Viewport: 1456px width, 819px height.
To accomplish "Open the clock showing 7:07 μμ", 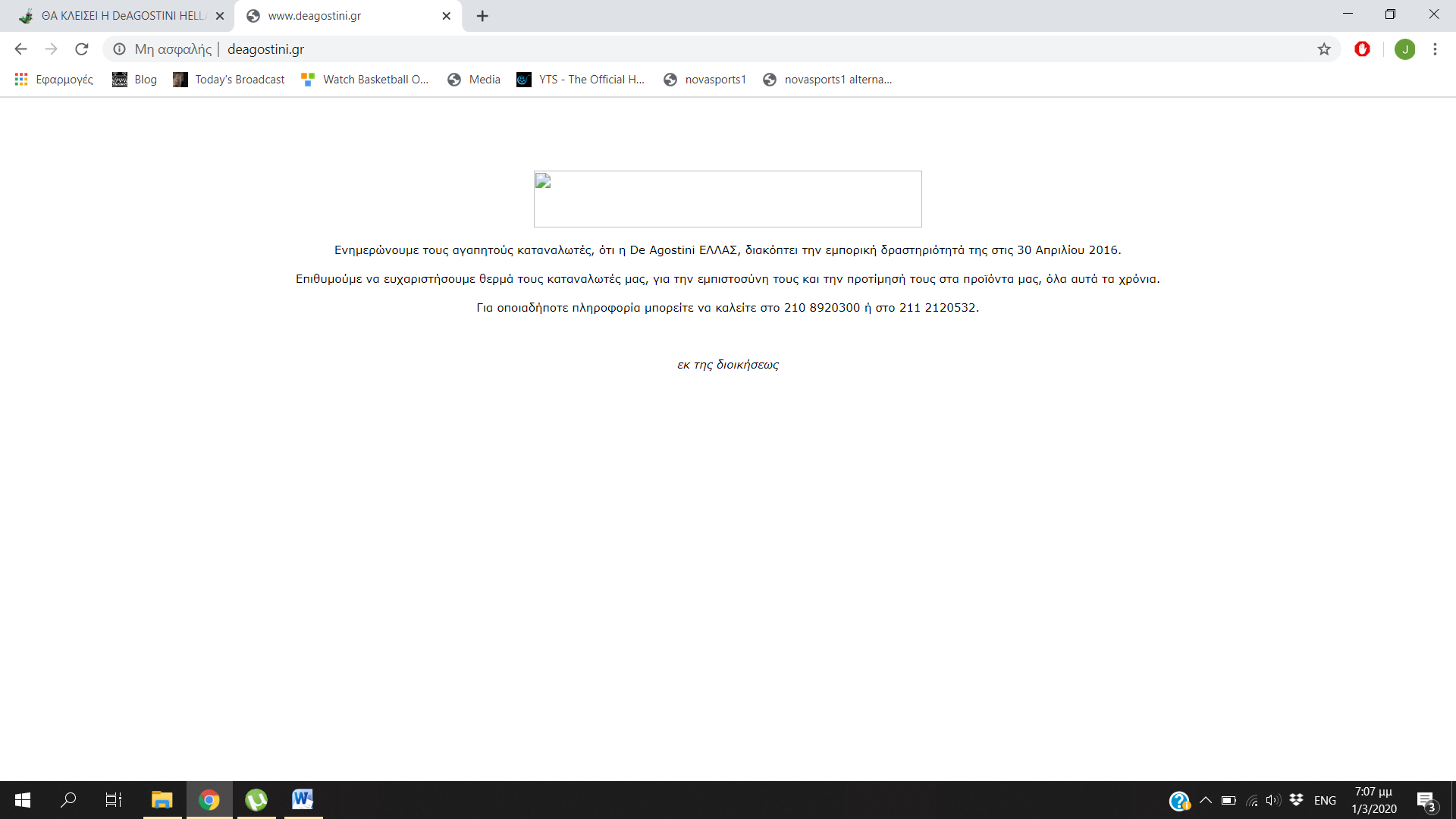I will [x=1374, y=800].
